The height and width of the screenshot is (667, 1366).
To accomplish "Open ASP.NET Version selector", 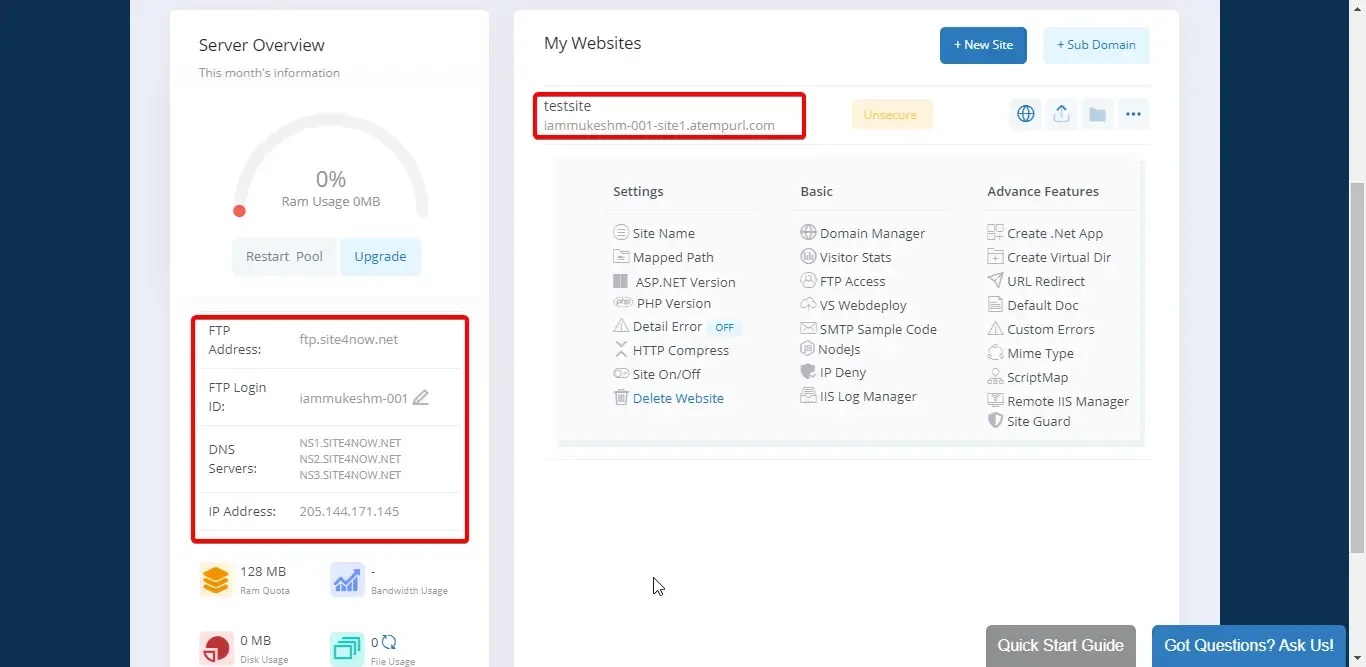I will [684, 281].
